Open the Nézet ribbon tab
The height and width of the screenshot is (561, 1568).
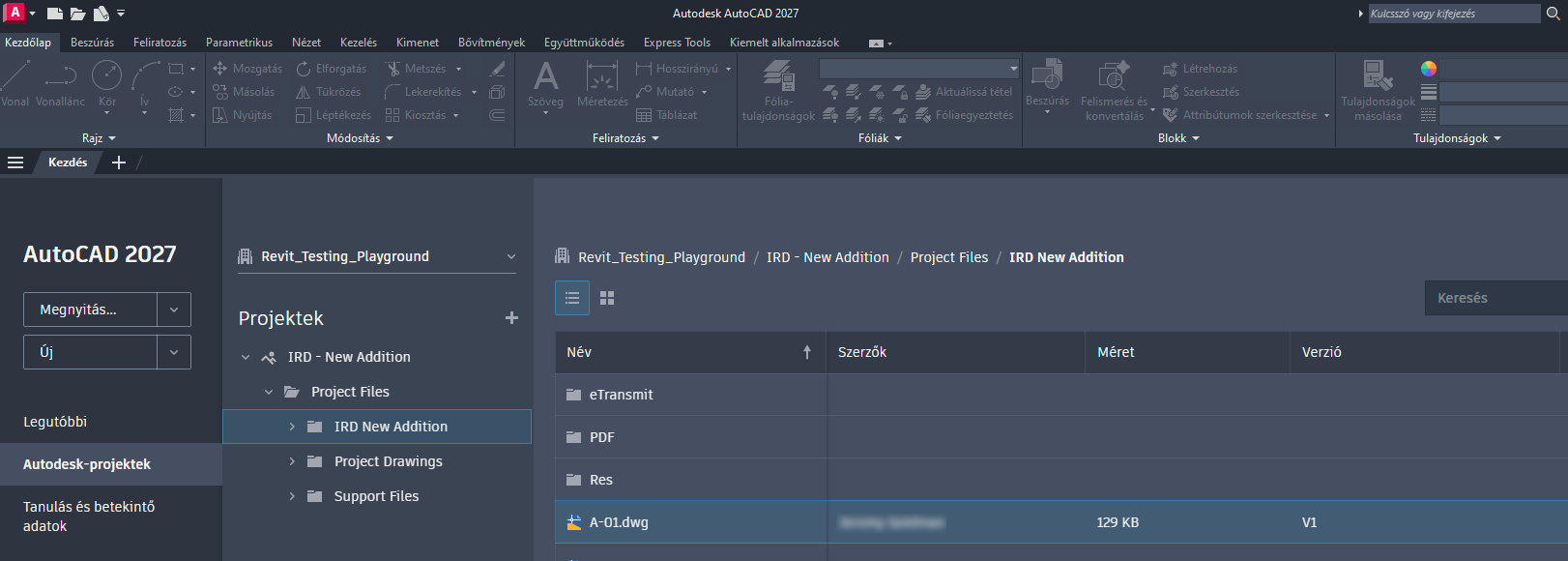tap(306, 43)
